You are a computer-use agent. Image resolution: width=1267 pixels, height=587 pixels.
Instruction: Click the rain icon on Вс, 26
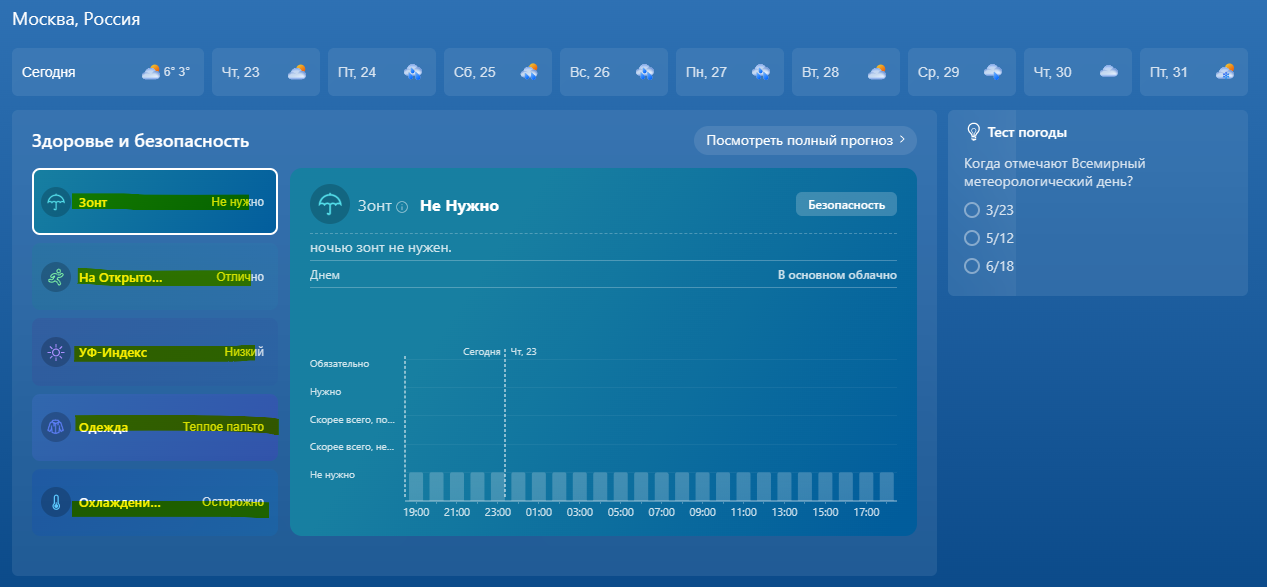pos(645,72)
